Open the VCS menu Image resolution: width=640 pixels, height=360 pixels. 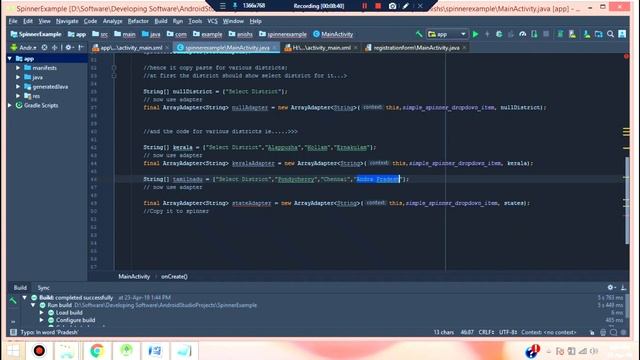[212, 21]
